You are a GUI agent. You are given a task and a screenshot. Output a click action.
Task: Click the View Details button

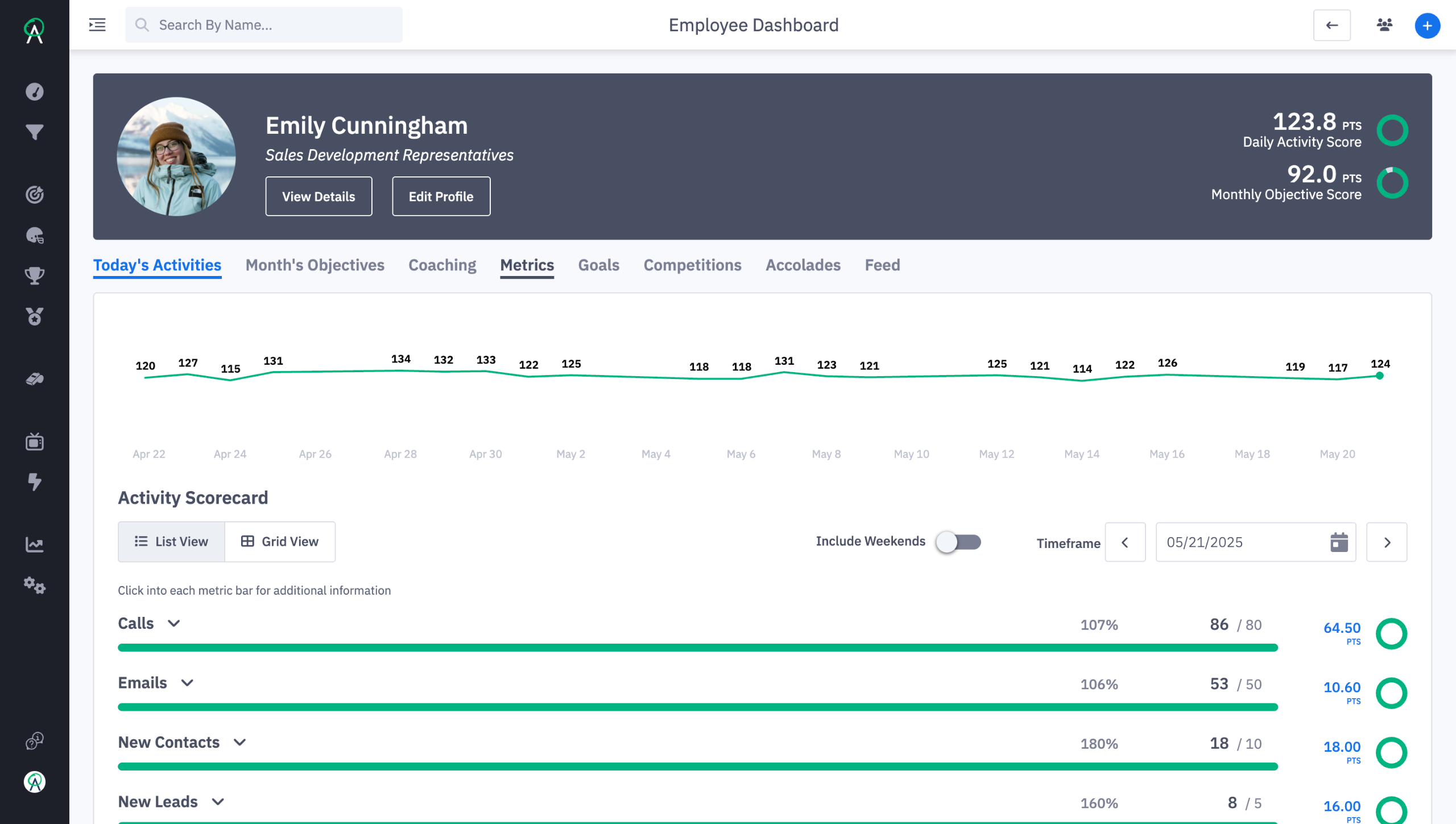(x=318, y=196)
